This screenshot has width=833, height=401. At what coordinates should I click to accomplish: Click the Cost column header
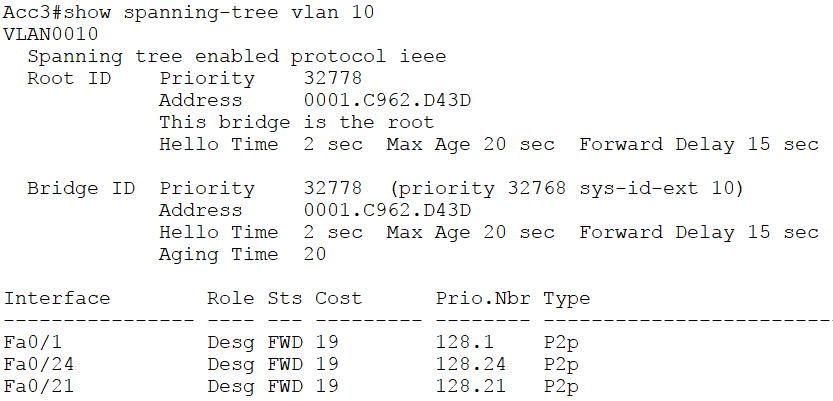[339, 298]
